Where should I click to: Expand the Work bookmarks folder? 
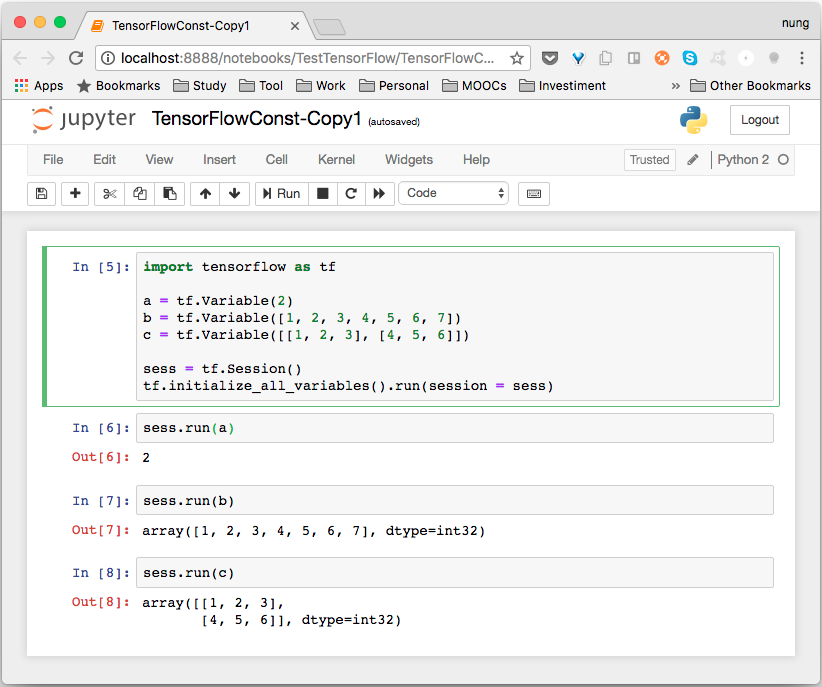[321, 85]
